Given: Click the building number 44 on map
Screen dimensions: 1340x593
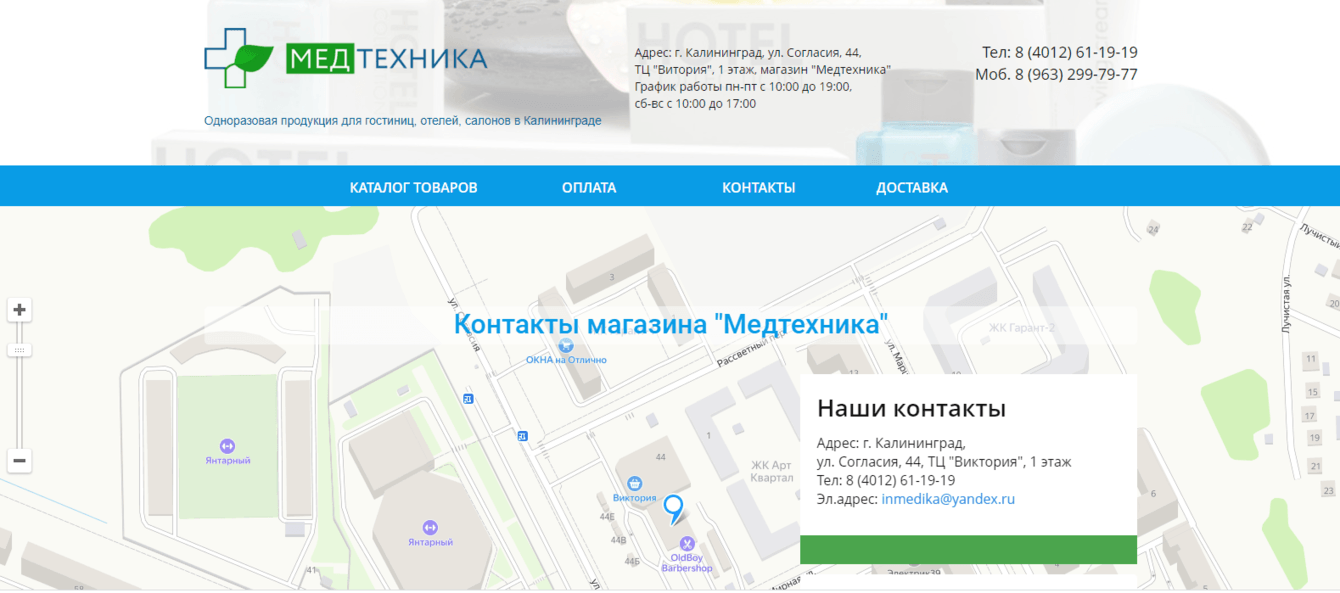Looking at the screenshot, I should click(x=660, y=457).
